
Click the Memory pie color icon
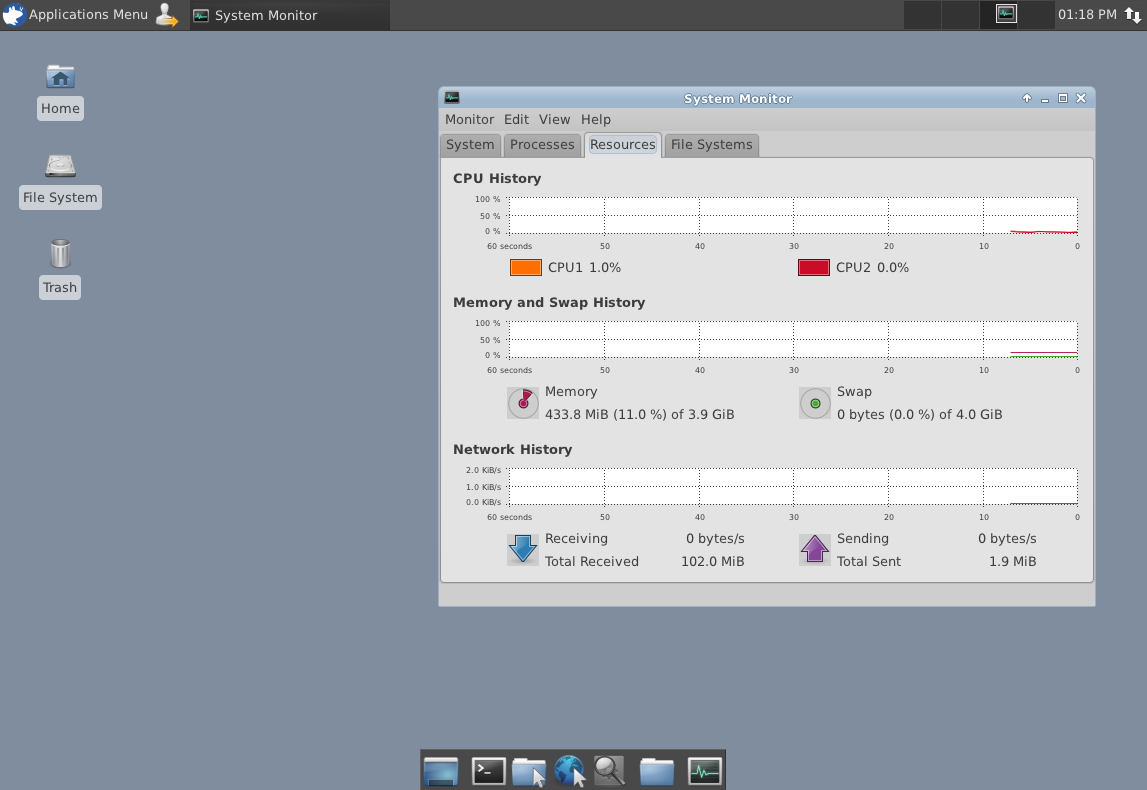[x=523, y=403]
